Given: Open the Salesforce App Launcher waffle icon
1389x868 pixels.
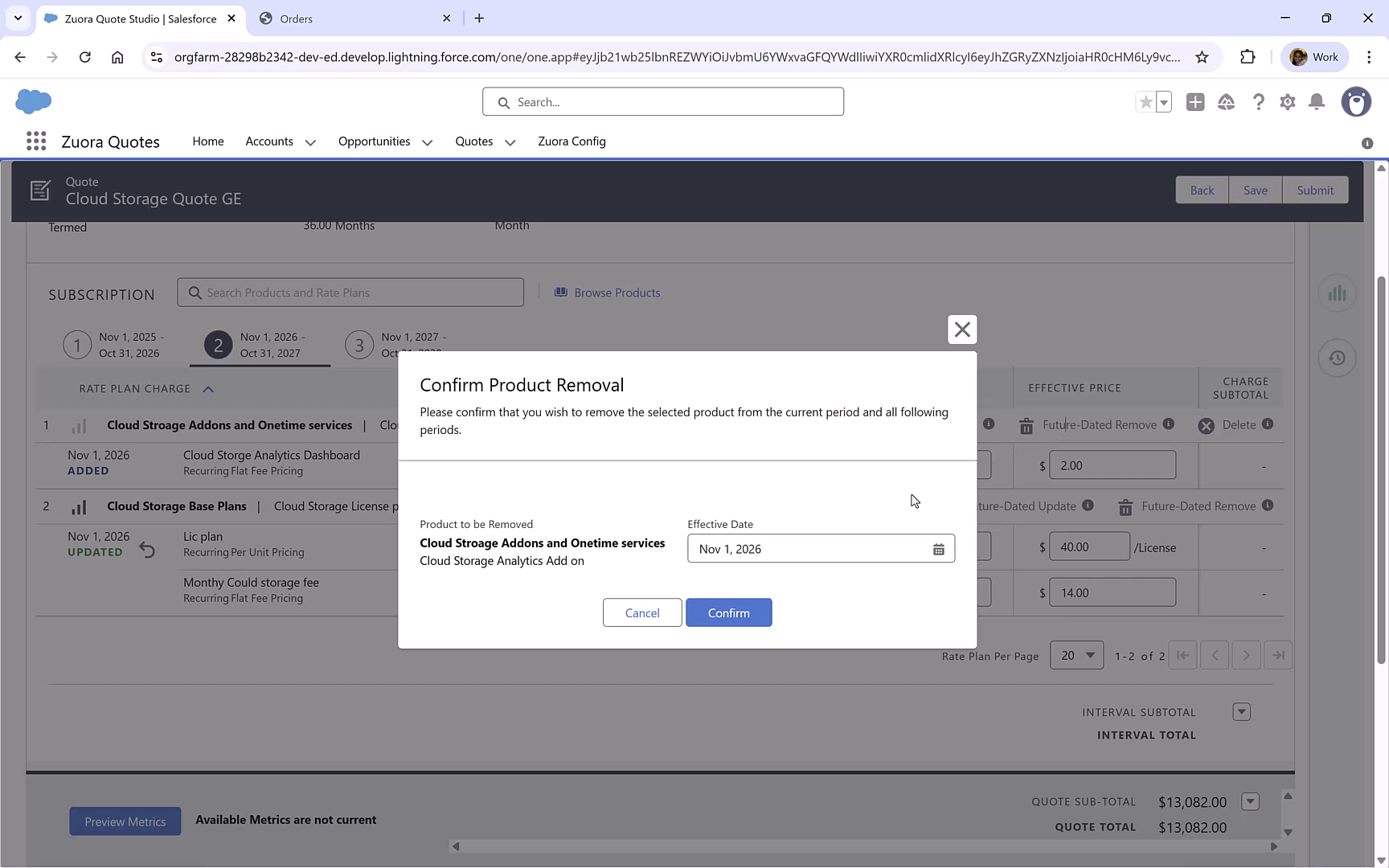Looking at the screenshot, I should click(35, 141).
